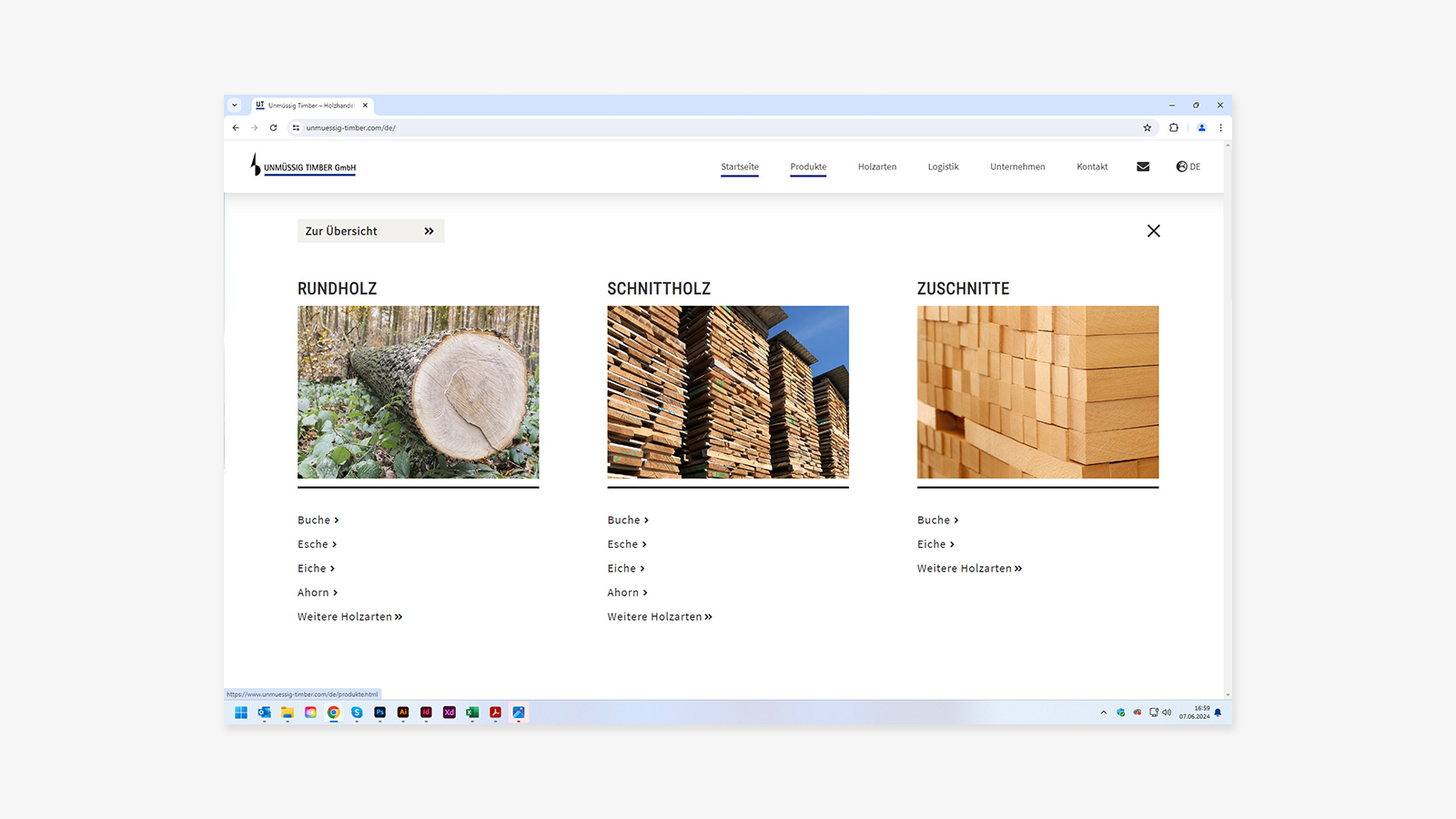Open the volume speaker tray icon
The width and height of the screenshot is (1456, 819).
click(x=1167, y=713)
